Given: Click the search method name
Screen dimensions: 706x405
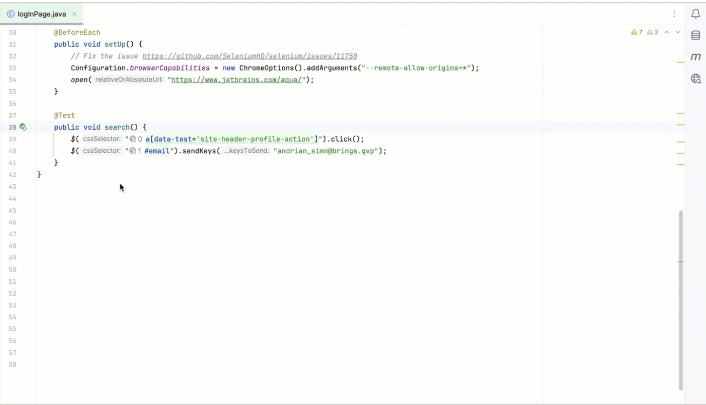Looking at the screenshot, I should click(117, 127).
